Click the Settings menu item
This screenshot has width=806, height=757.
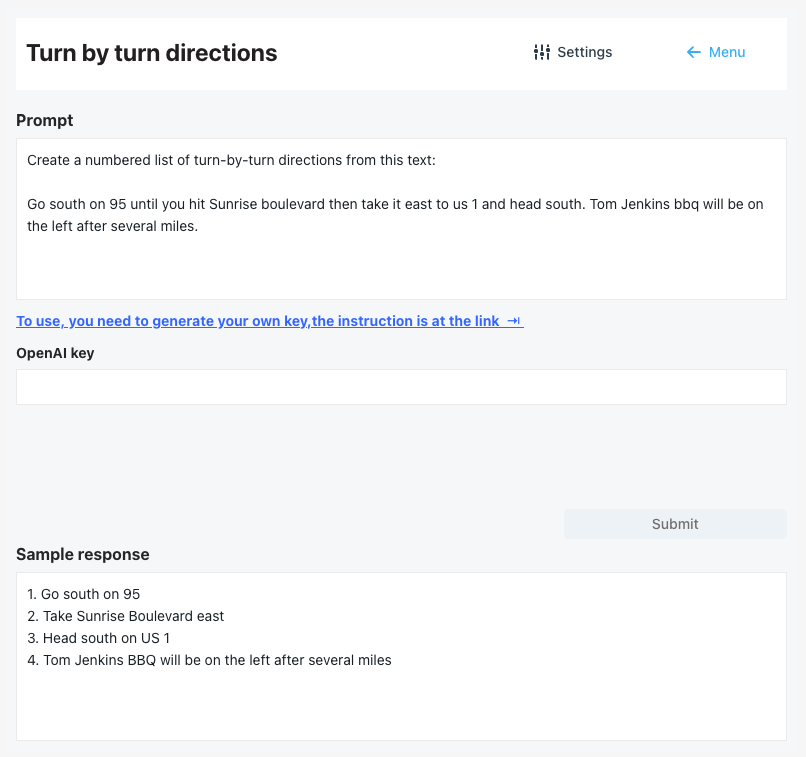click(x=584, y=52)
